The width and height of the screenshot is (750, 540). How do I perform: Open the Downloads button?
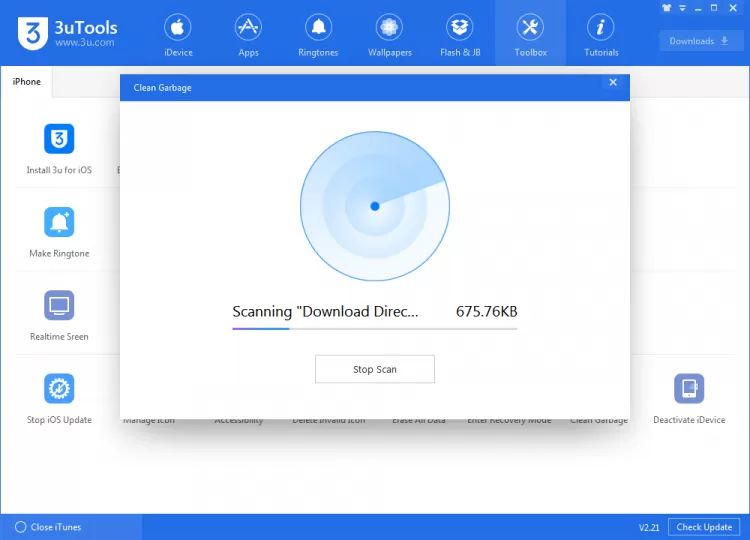(x=701, y=41)
